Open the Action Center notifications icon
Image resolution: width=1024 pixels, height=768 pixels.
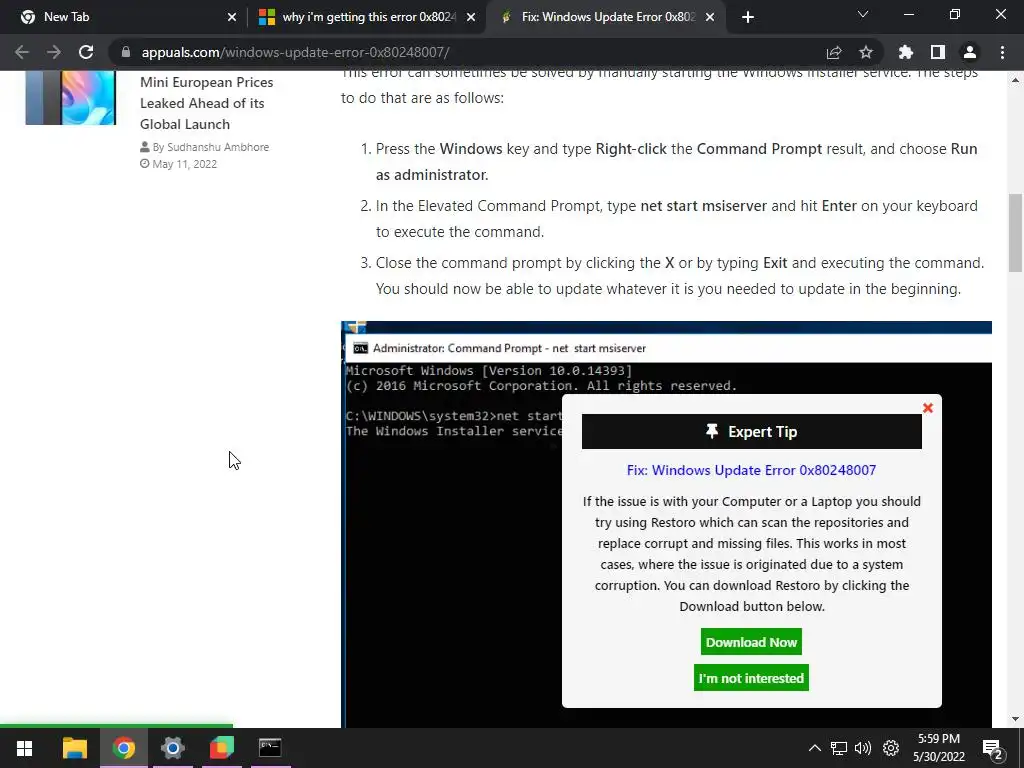pyautogui.click(x=993, y=749)
